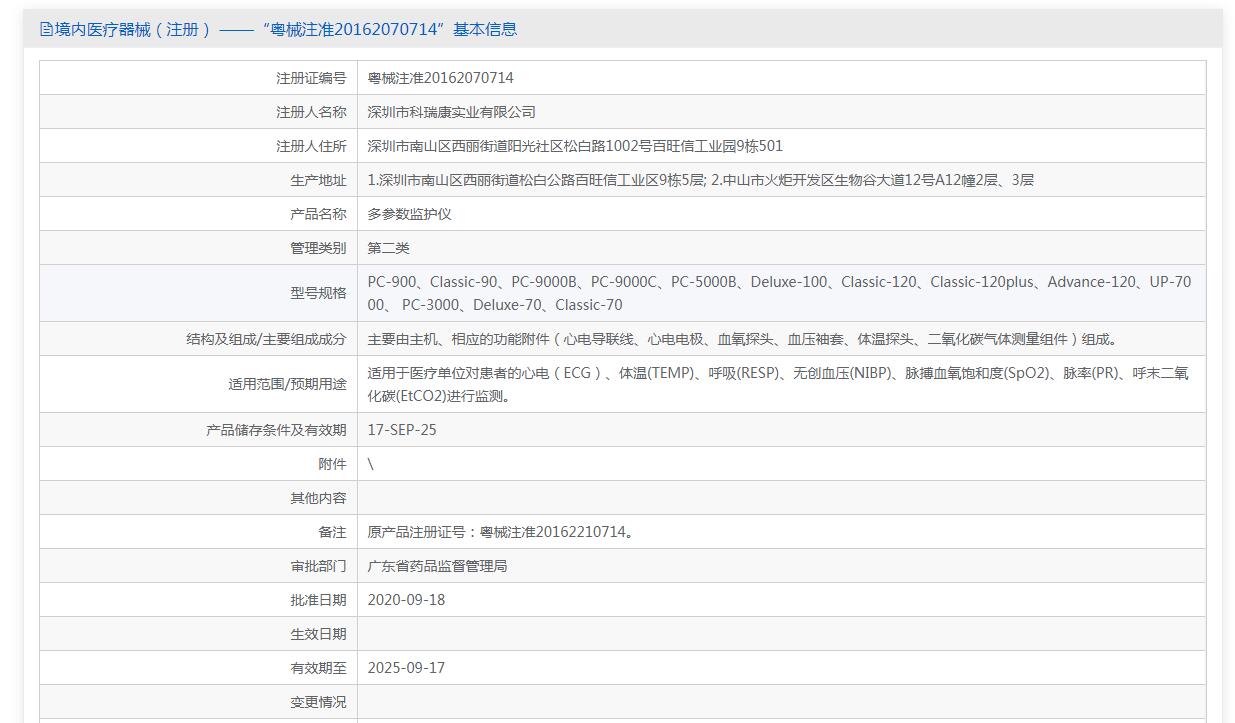The image size is (1235, 723).
Task: Select structure text starting '主要由主机'
Action: (x=743, y=339)
